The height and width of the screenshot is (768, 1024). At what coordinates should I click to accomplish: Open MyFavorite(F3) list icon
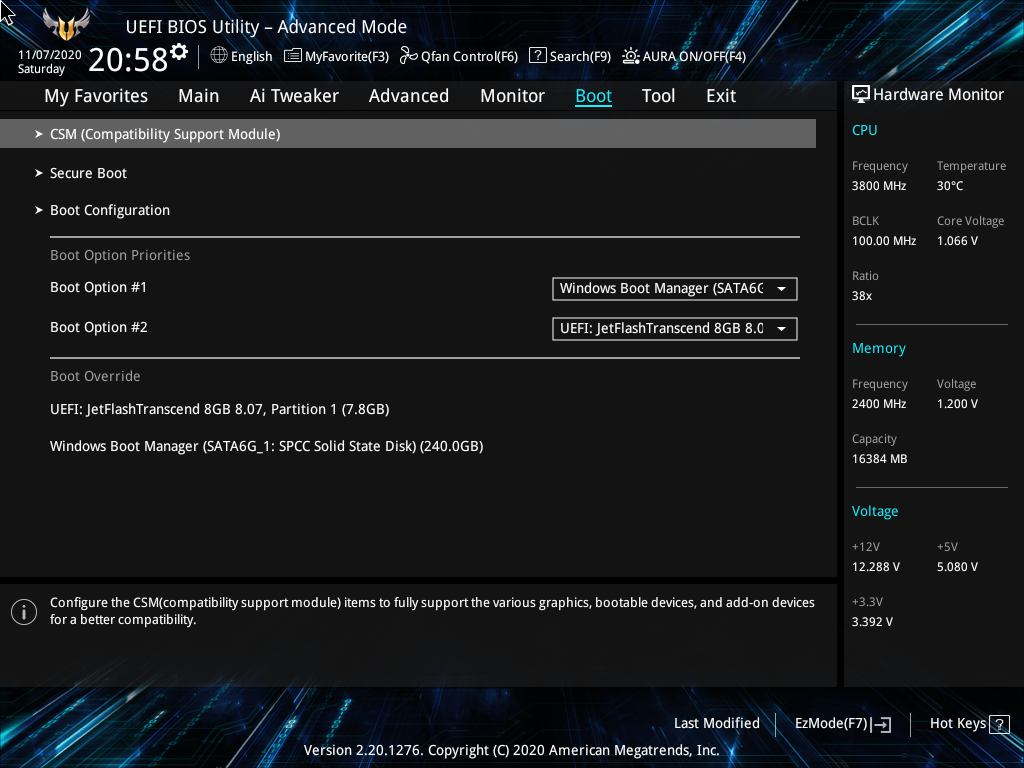pyautogui.click(x=293, y=56)
